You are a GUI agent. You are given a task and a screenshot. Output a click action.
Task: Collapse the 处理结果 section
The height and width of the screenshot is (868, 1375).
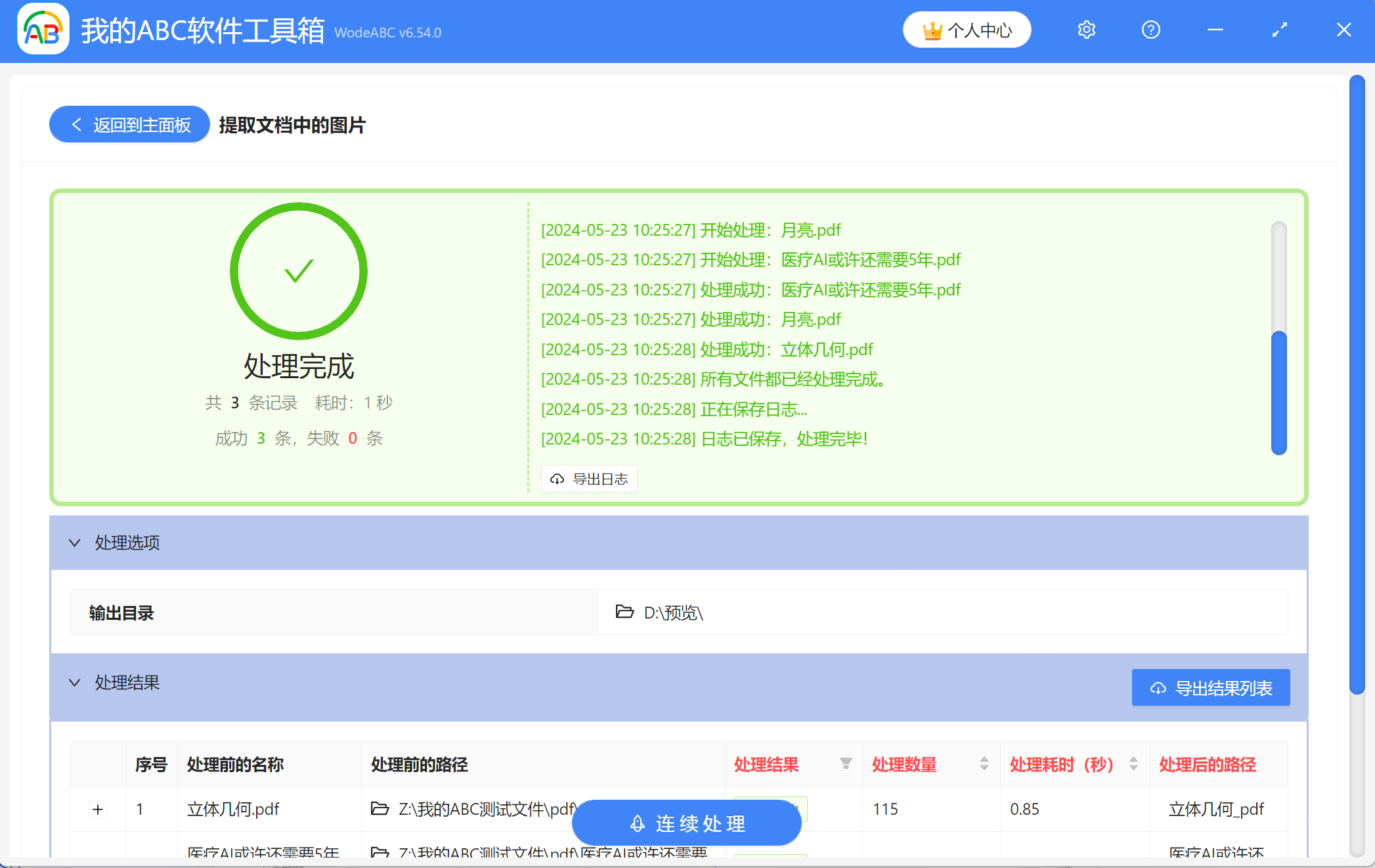tap(74, 683)
